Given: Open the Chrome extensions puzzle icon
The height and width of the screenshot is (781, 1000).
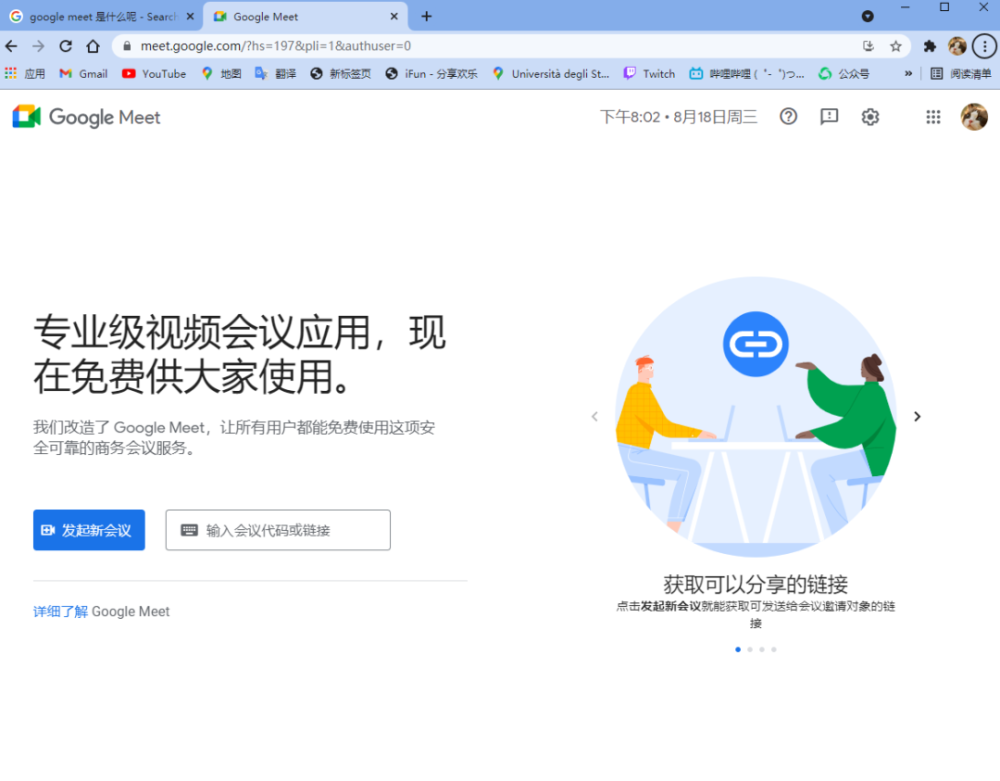Looking at the screenshot, I should click(x=929, y=46).
